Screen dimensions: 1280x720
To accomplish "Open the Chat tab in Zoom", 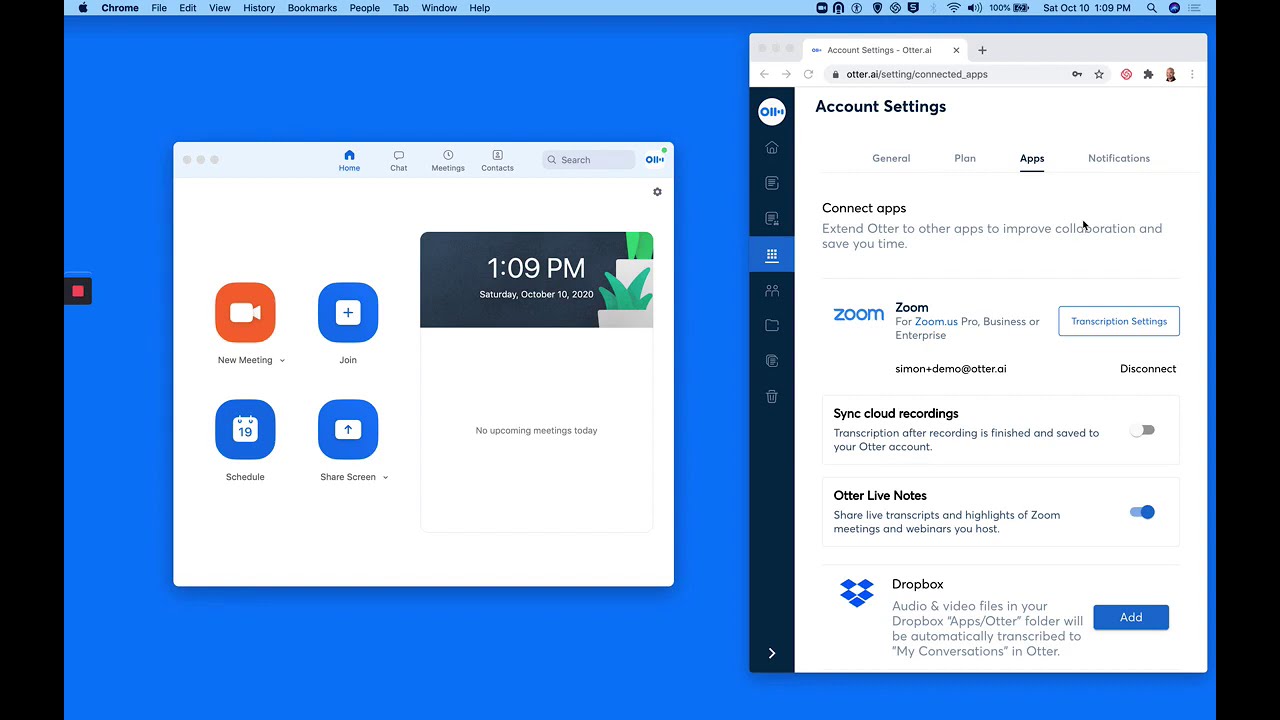I will coord(399,161).
